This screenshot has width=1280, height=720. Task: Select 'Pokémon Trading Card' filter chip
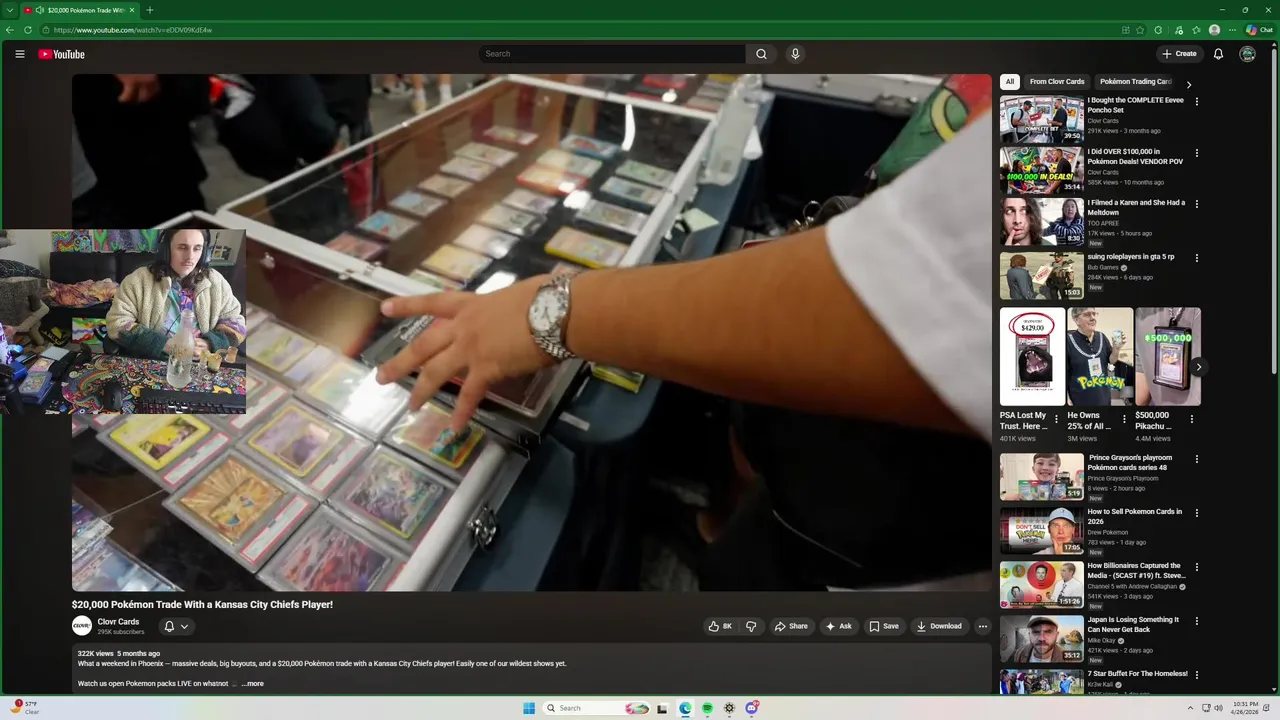pyautogui.click(x=1135, y=82)
